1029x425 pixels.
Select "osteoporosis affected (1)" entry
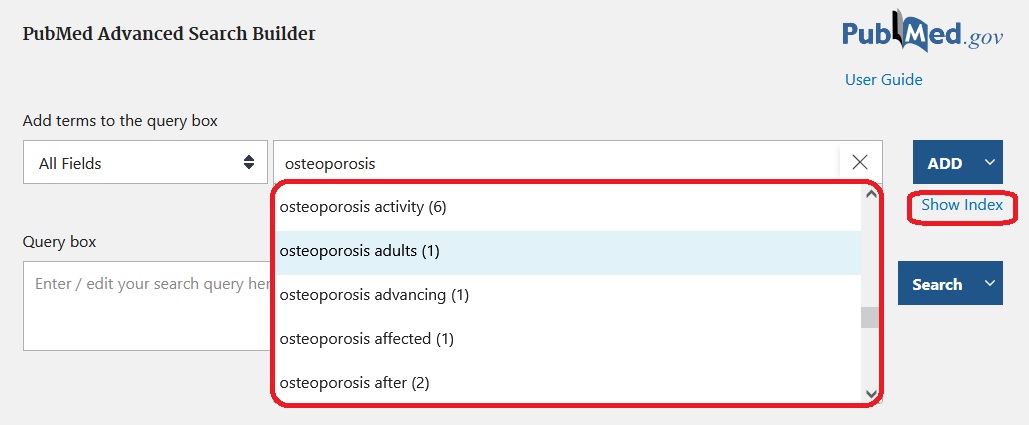pyautogui.click(x=366, y=339)
